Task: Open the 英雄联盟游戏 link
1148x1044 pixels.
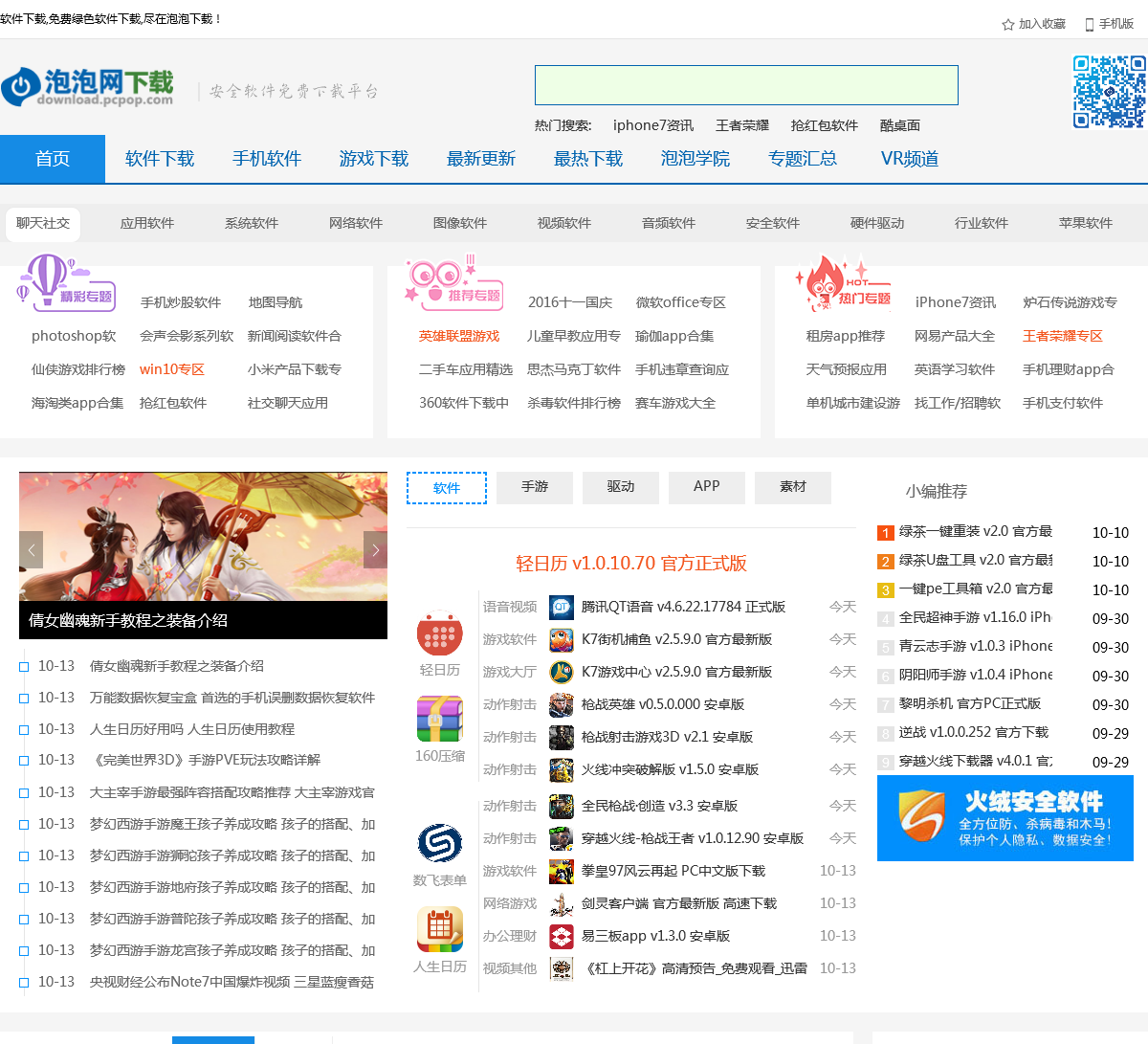Action: click(459, 336)
